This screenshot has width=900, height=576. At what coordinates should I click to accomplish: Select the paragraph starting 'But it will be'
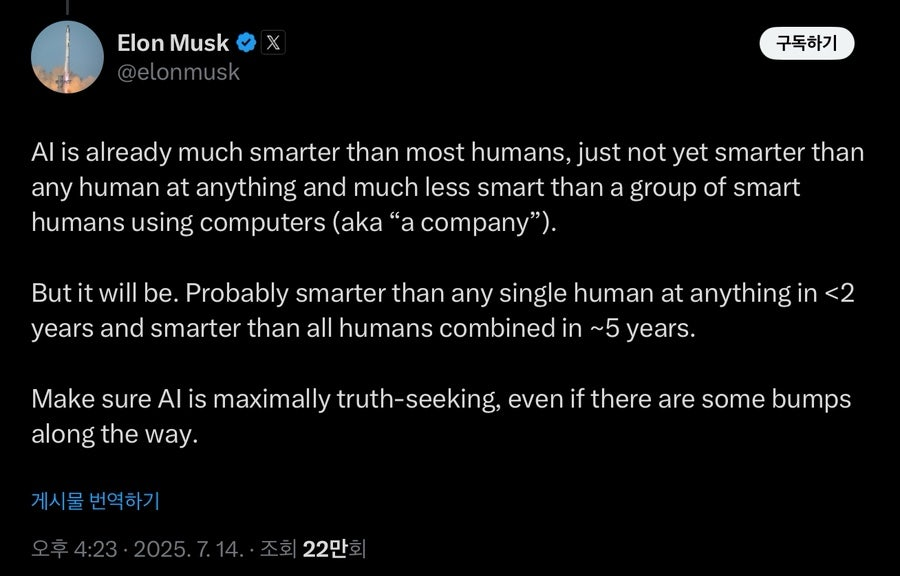tap(443, 310)
